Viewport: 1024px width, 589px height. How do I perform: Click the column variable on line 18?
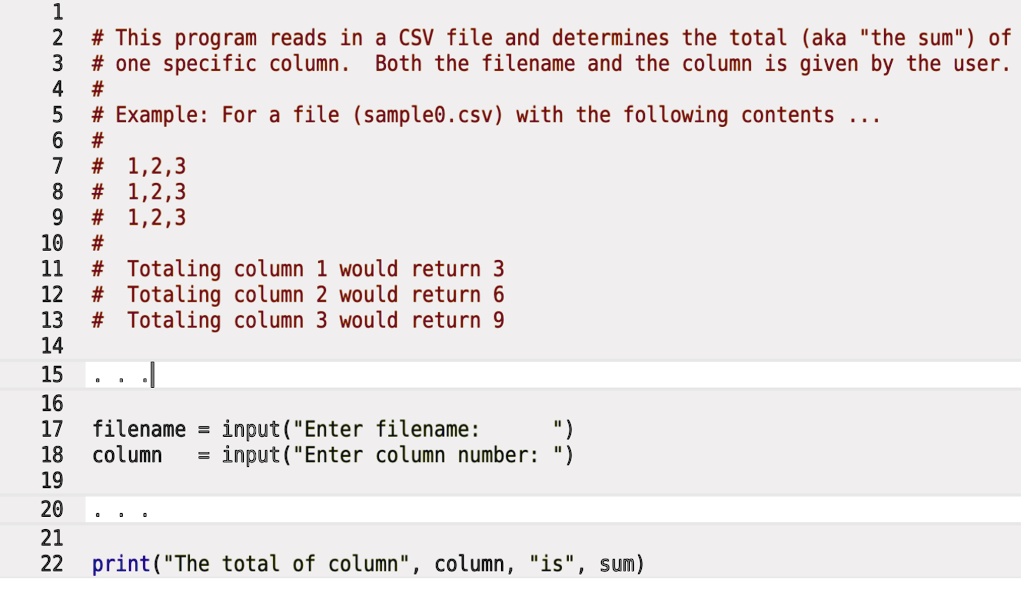pyautogui.click(x=127, y=454)
